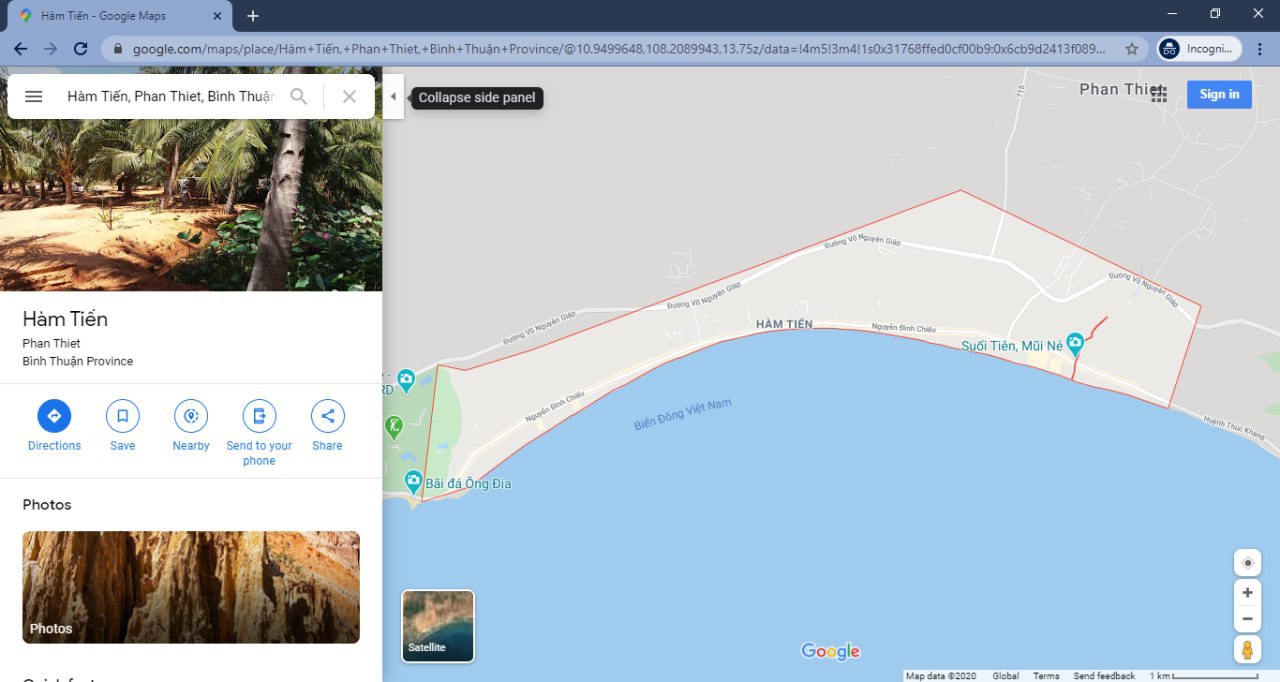
Task: Click the HÀM TIẾN map label
Action: point(785,324)
